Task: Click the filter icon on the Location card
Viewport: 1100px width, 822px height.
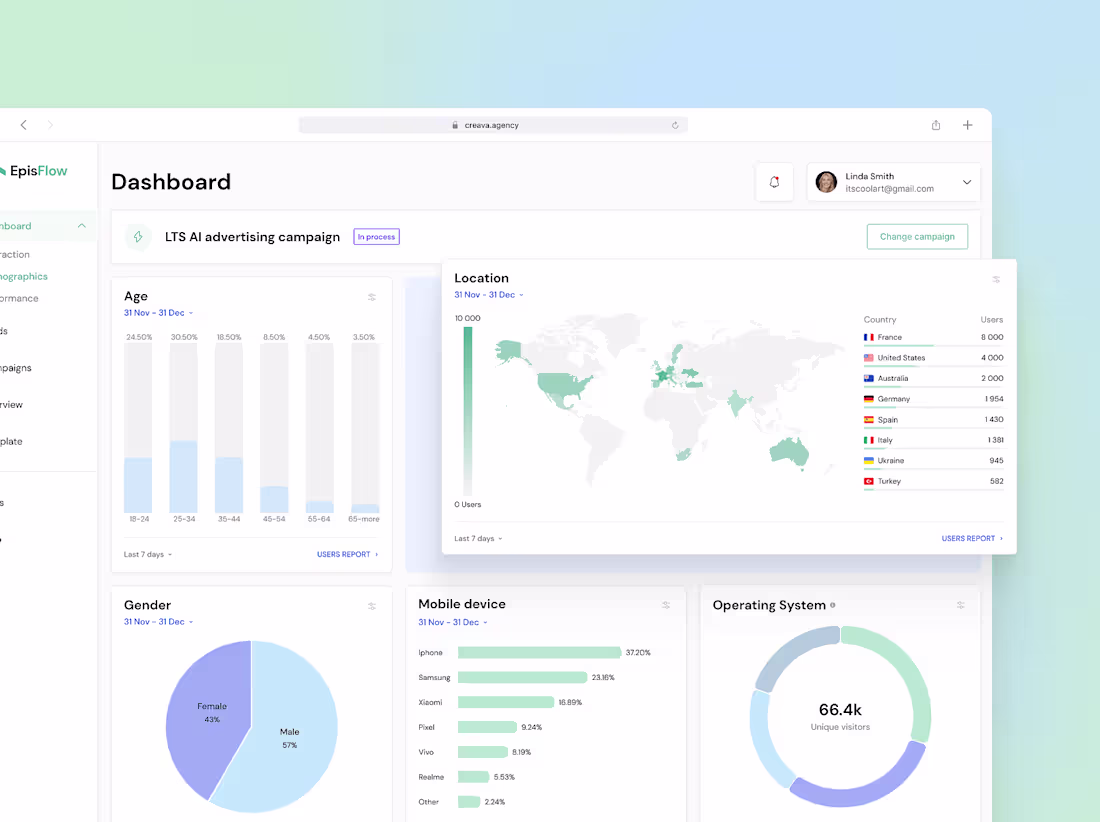Action: coord(996,280)
